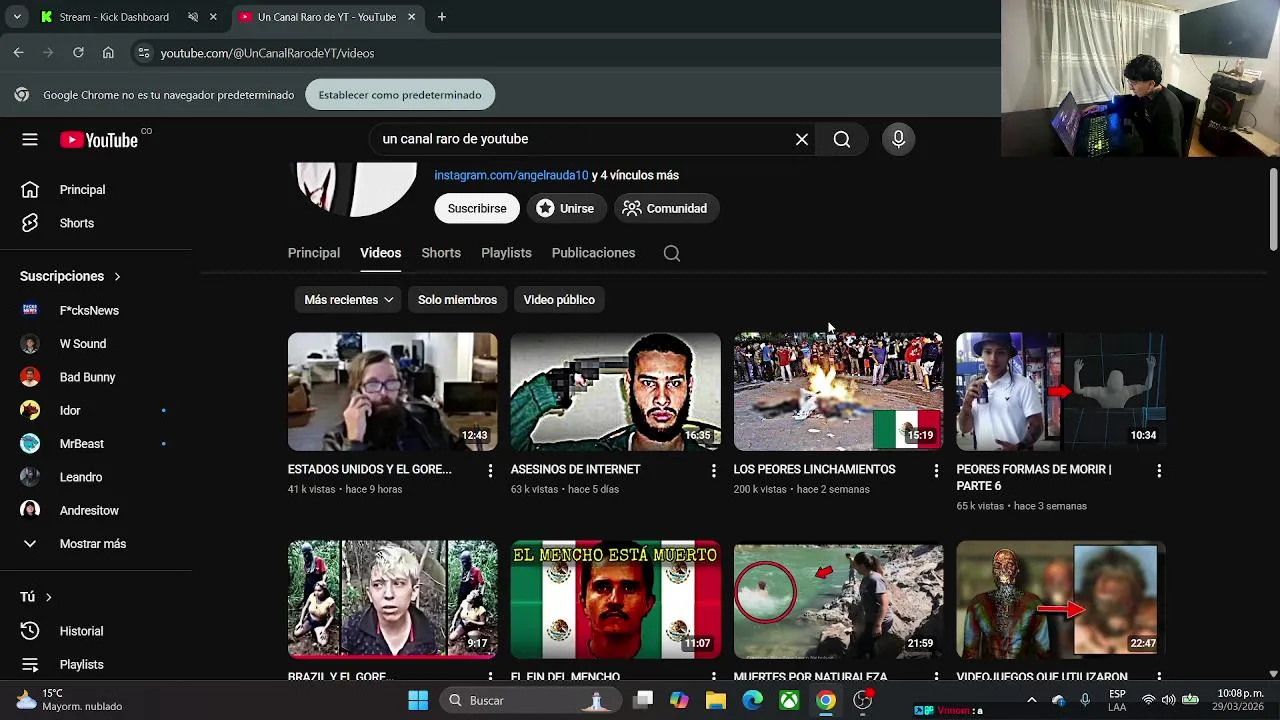View site information icon in the address bar
This screenshot has width=1280, height=720.
143,53
